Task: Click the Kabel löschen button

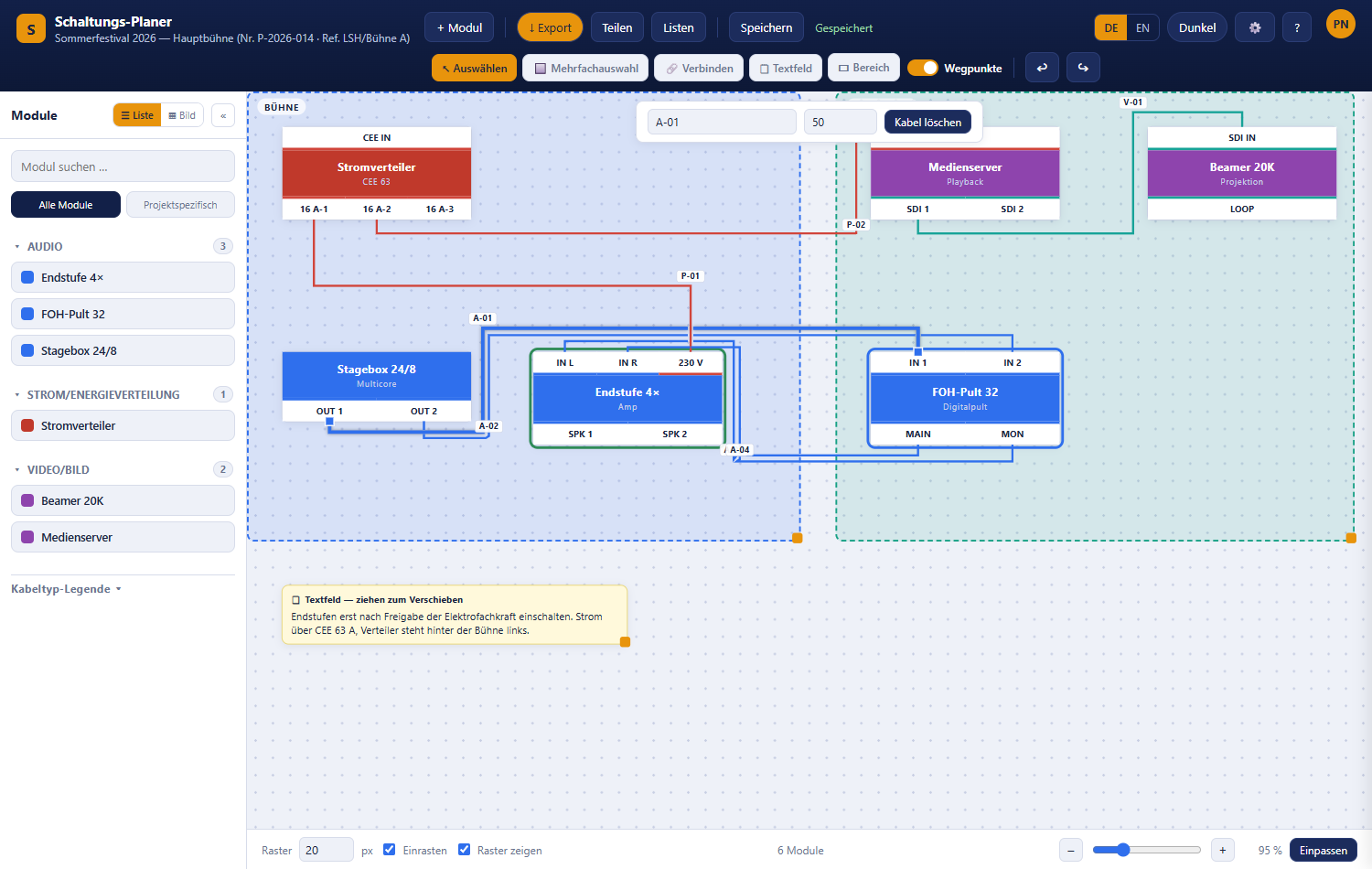Action: click(x=927, y=122)
